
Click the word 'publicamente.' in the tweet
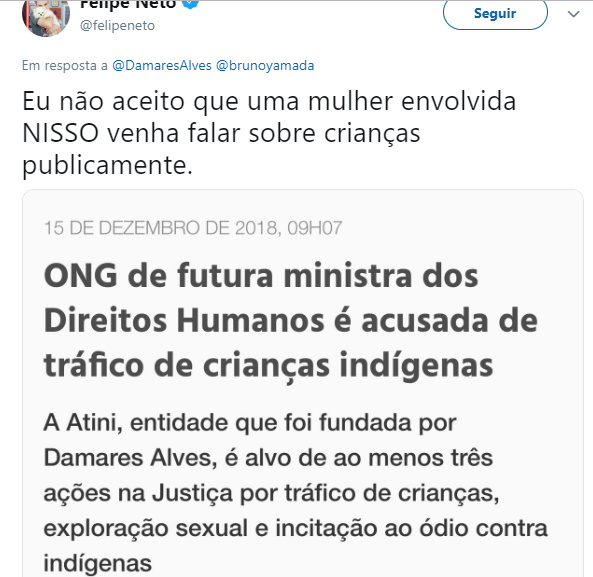(107, 166)
